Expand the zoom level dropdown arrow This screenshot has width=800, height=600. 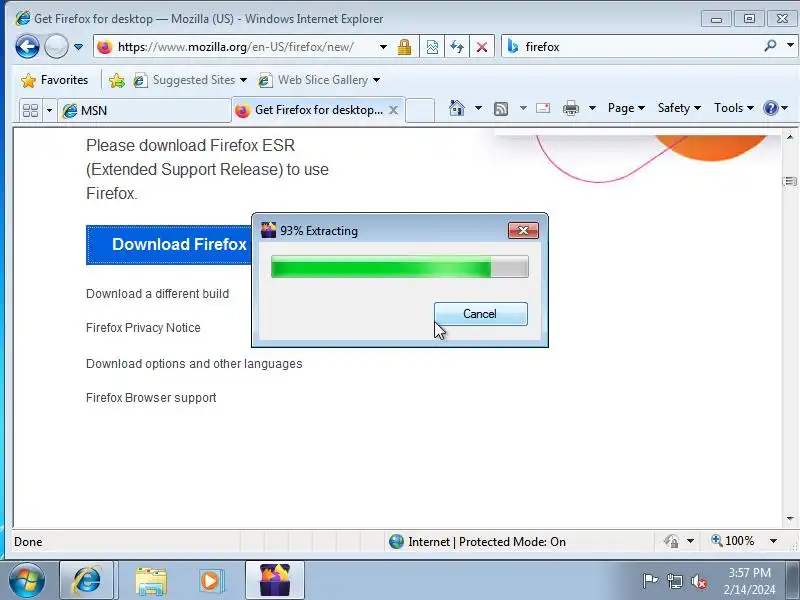click(773, 541)
